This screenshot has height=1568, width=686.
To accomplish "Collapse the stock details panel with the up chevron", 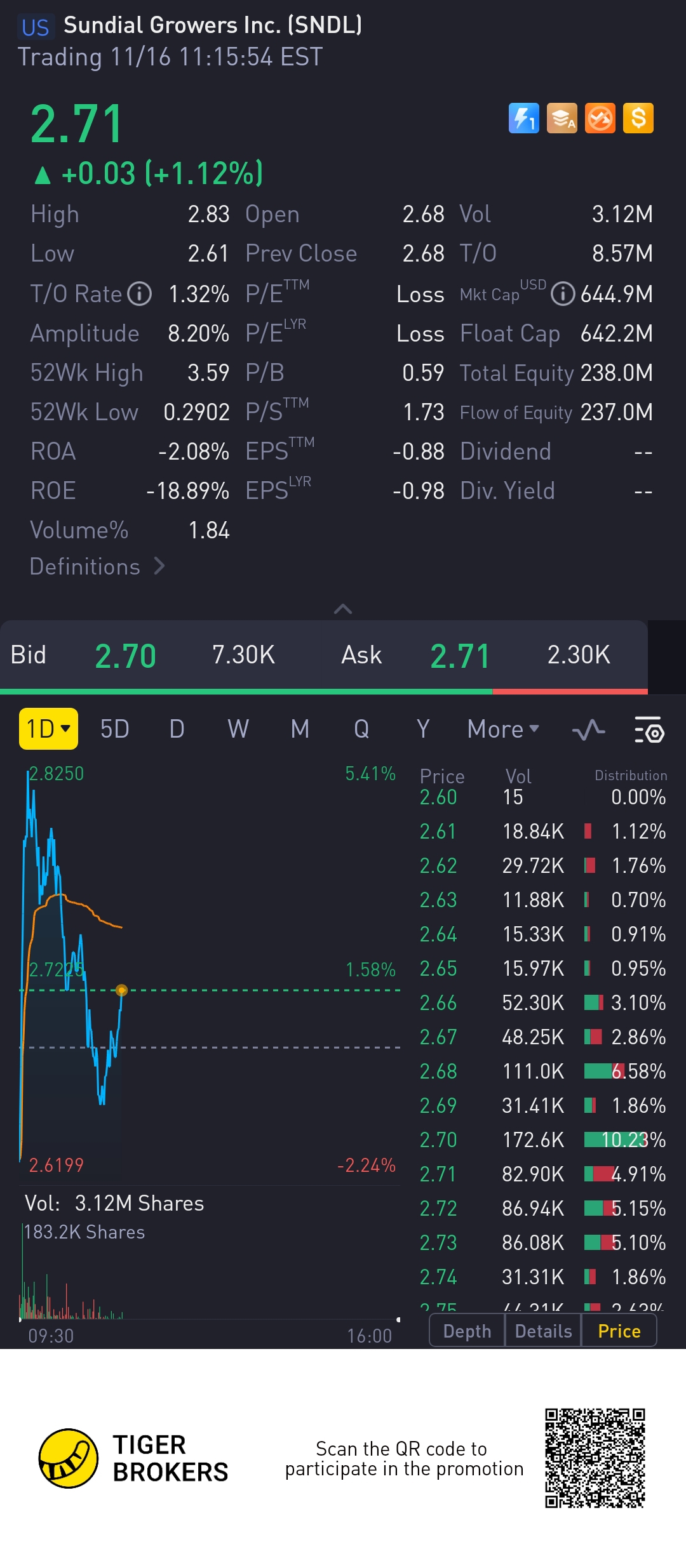I will click(x=343, y=609).
